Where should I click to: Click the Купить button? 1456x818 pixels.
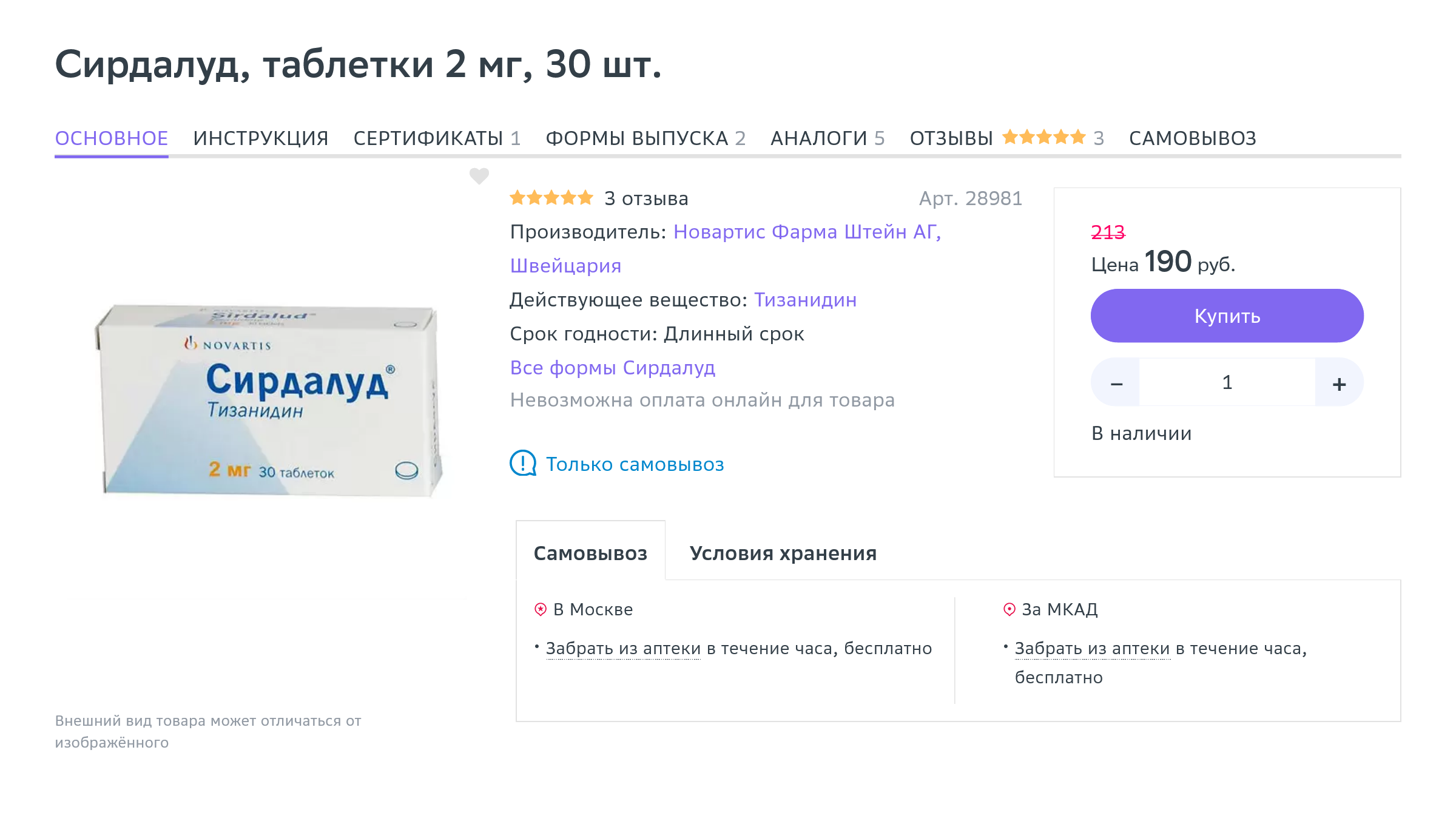pyautogui.click(x=1227, y=316)
